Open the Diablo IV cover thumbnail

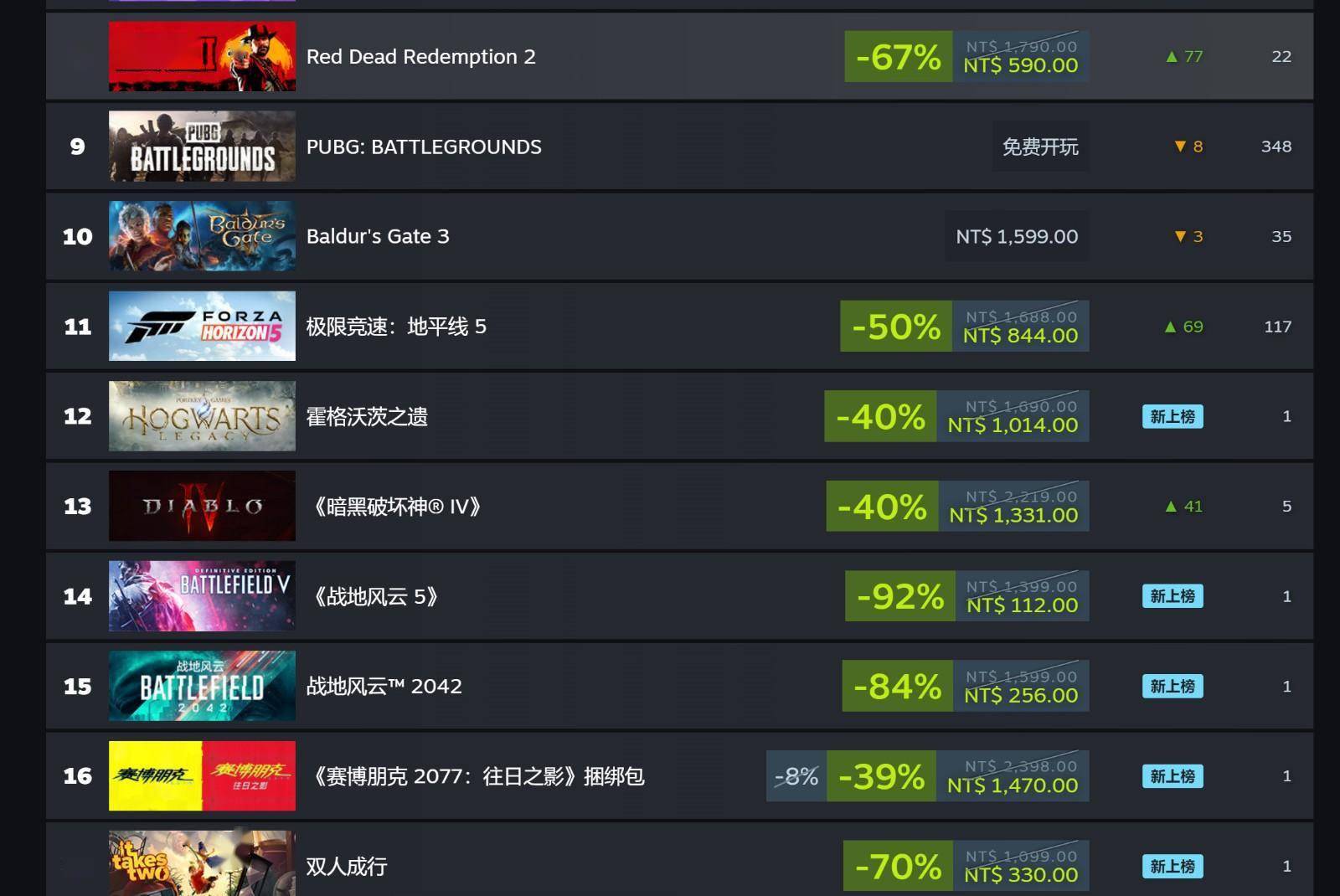tap(202, 506)
